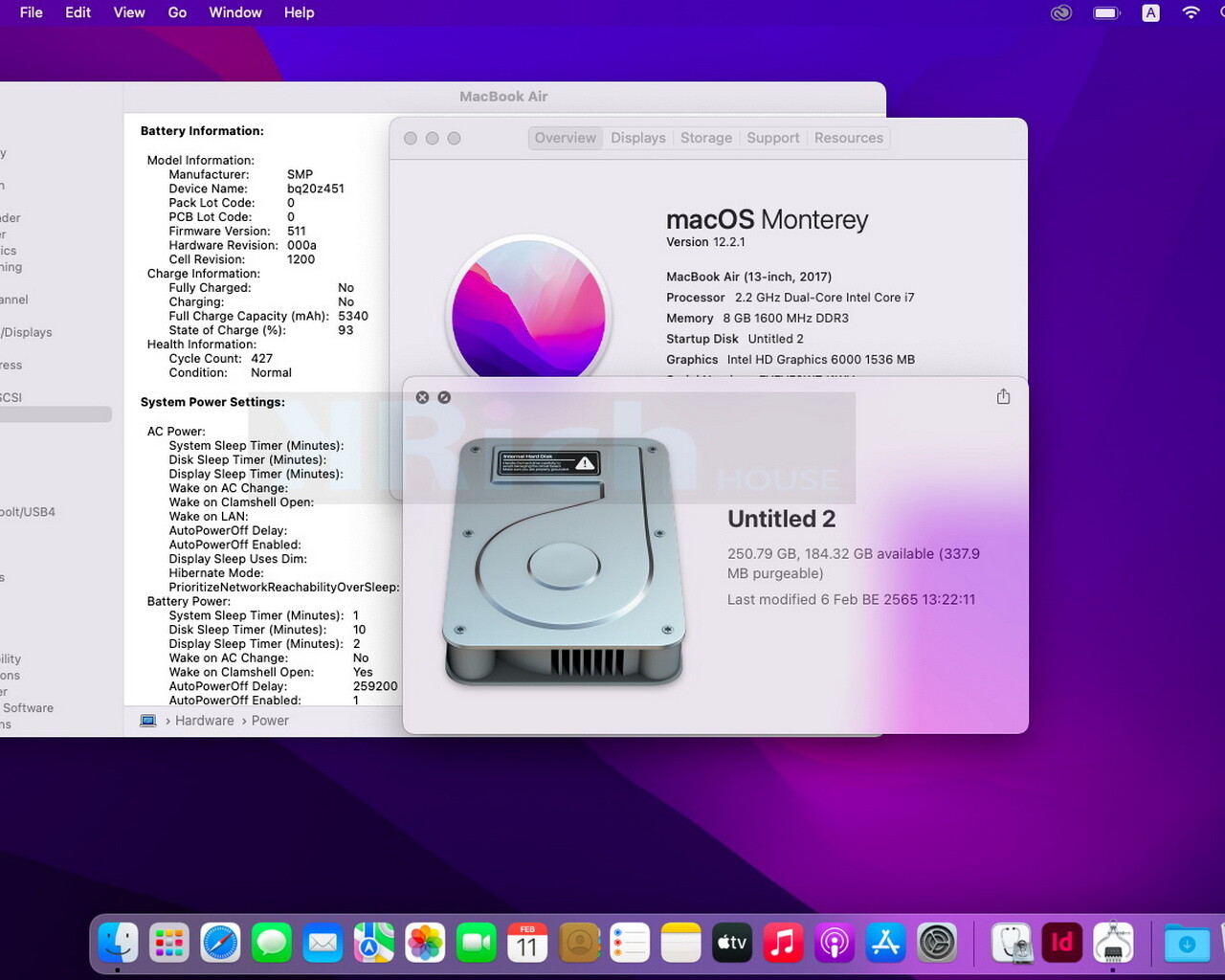Open the File menu
The height and width of the screenshot is (980, 1225).
(x=32, y=12)
